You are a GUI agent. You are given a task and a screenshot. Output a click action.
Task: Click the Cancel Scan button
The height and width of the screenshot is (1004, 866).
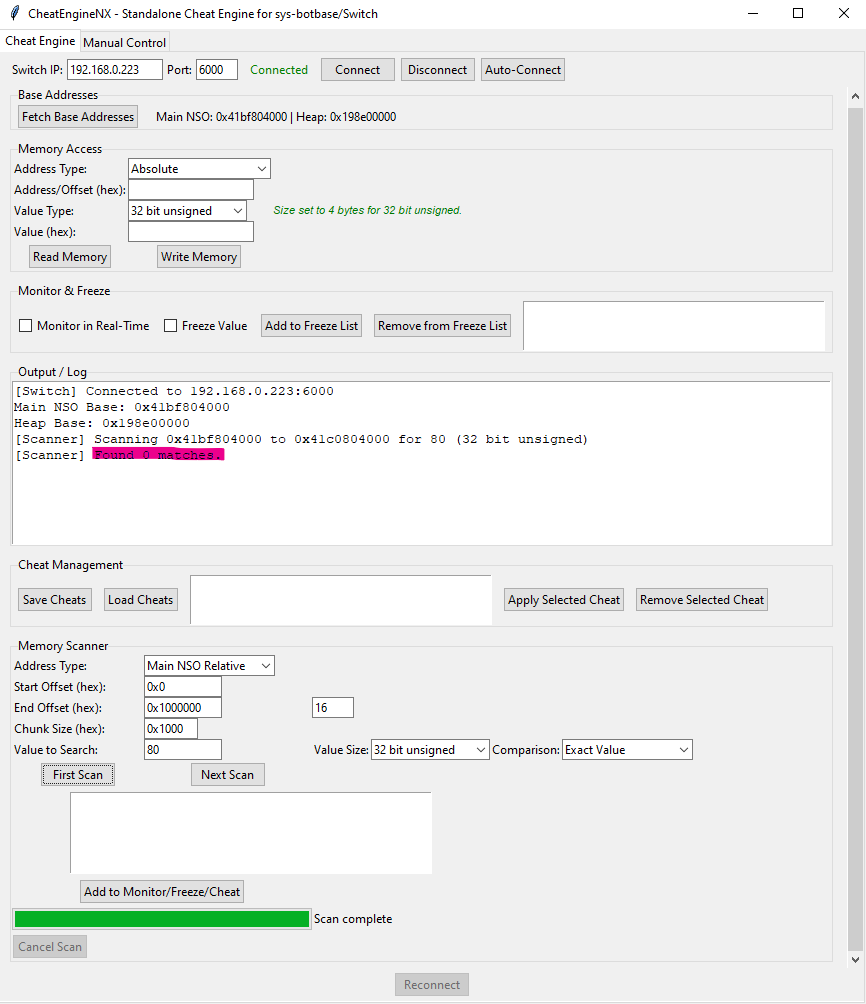[50, 947]
